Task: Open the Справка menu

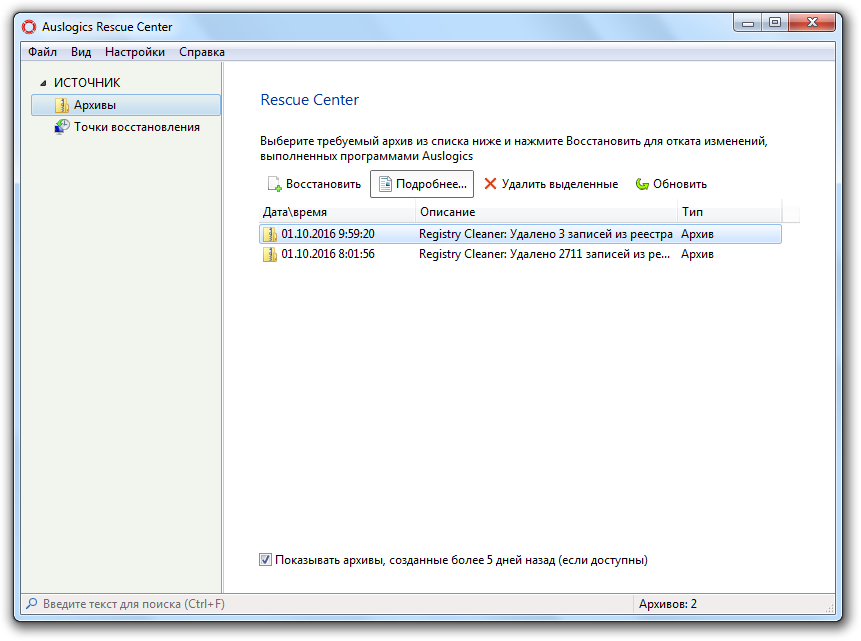Action: pos(202,52)
